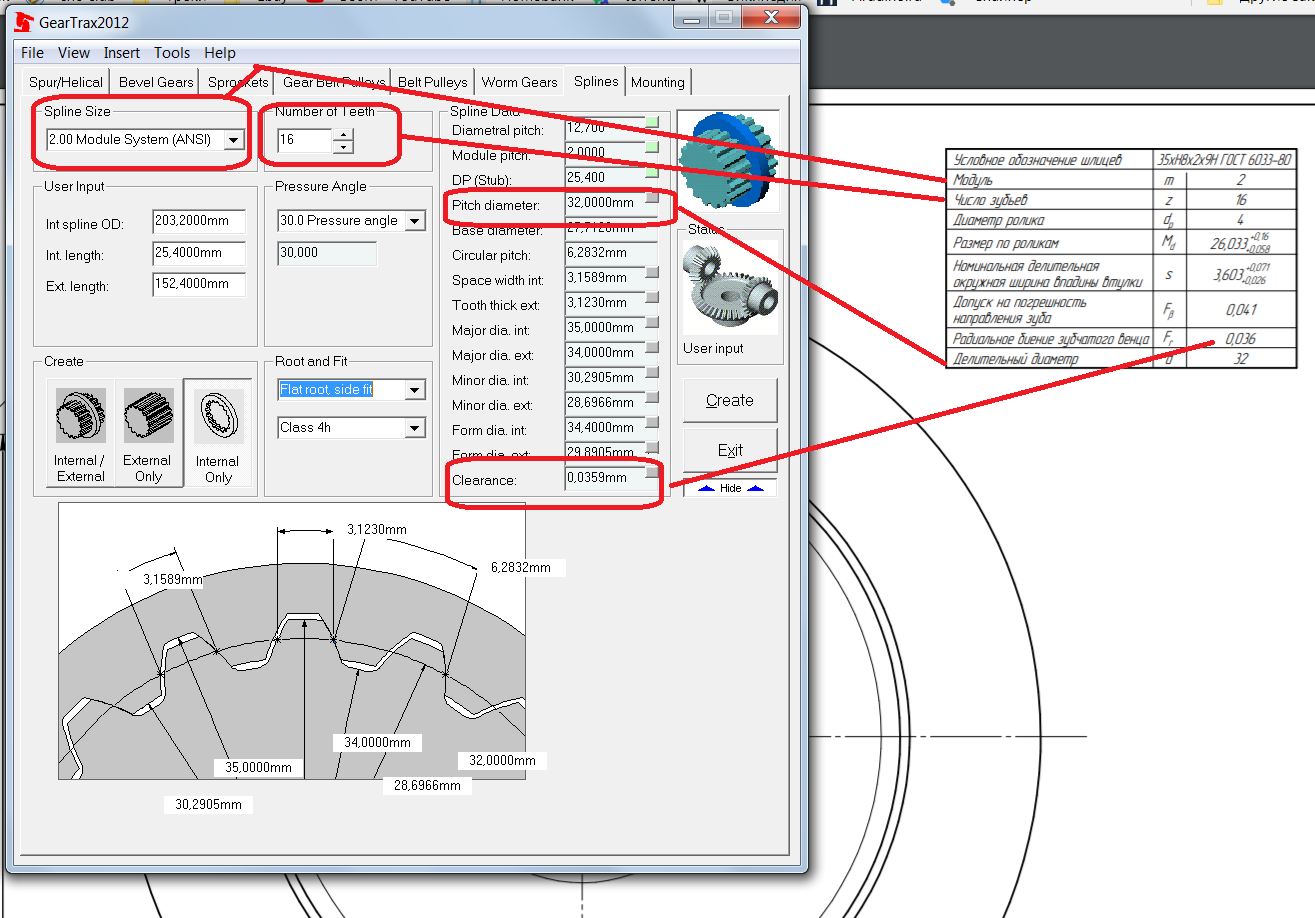The height and width of the screenshot is (918, 1315).
Task: Click the Ext. length input field
Action: point(199,284)
